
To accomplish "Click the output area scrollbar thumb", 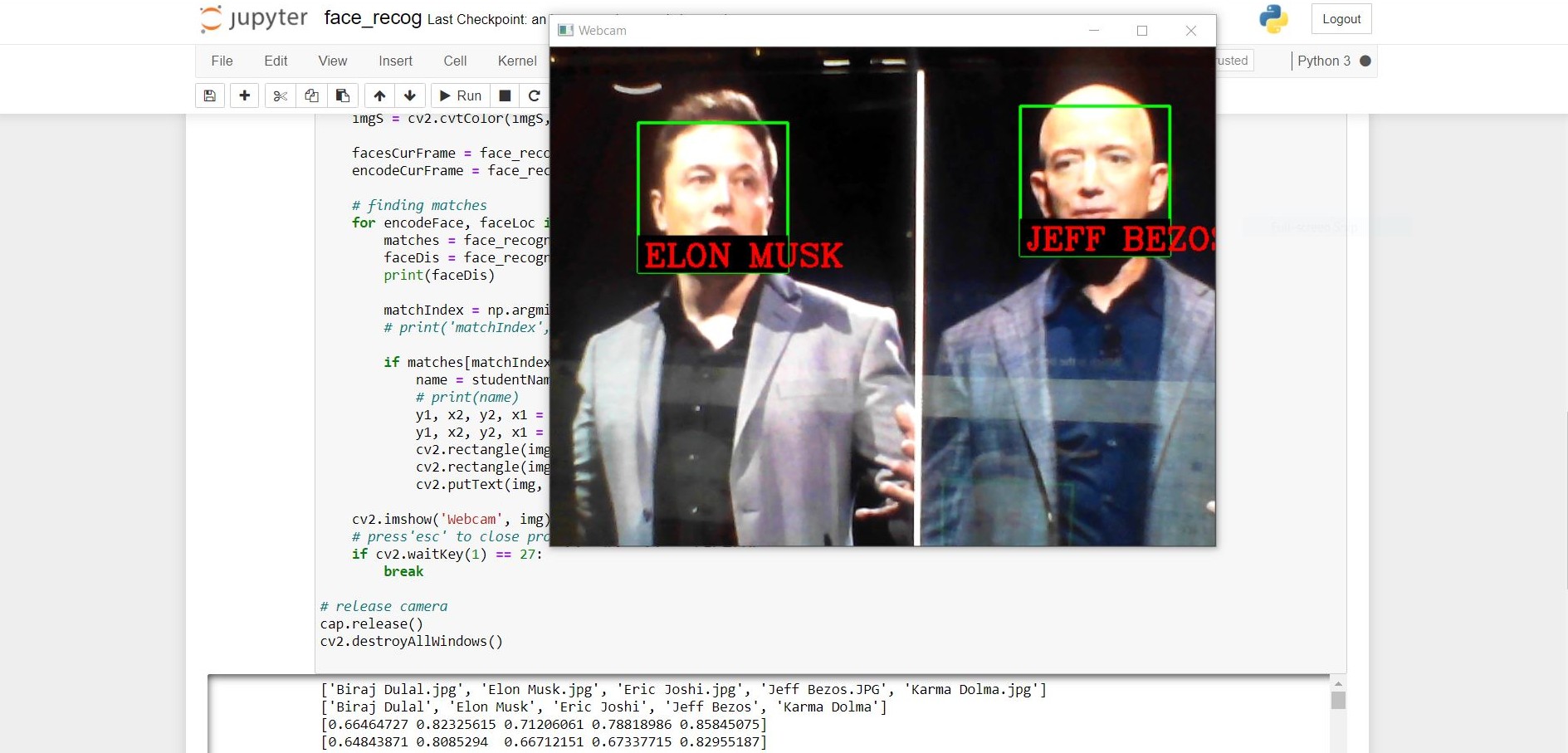I will coord(1338,700).
